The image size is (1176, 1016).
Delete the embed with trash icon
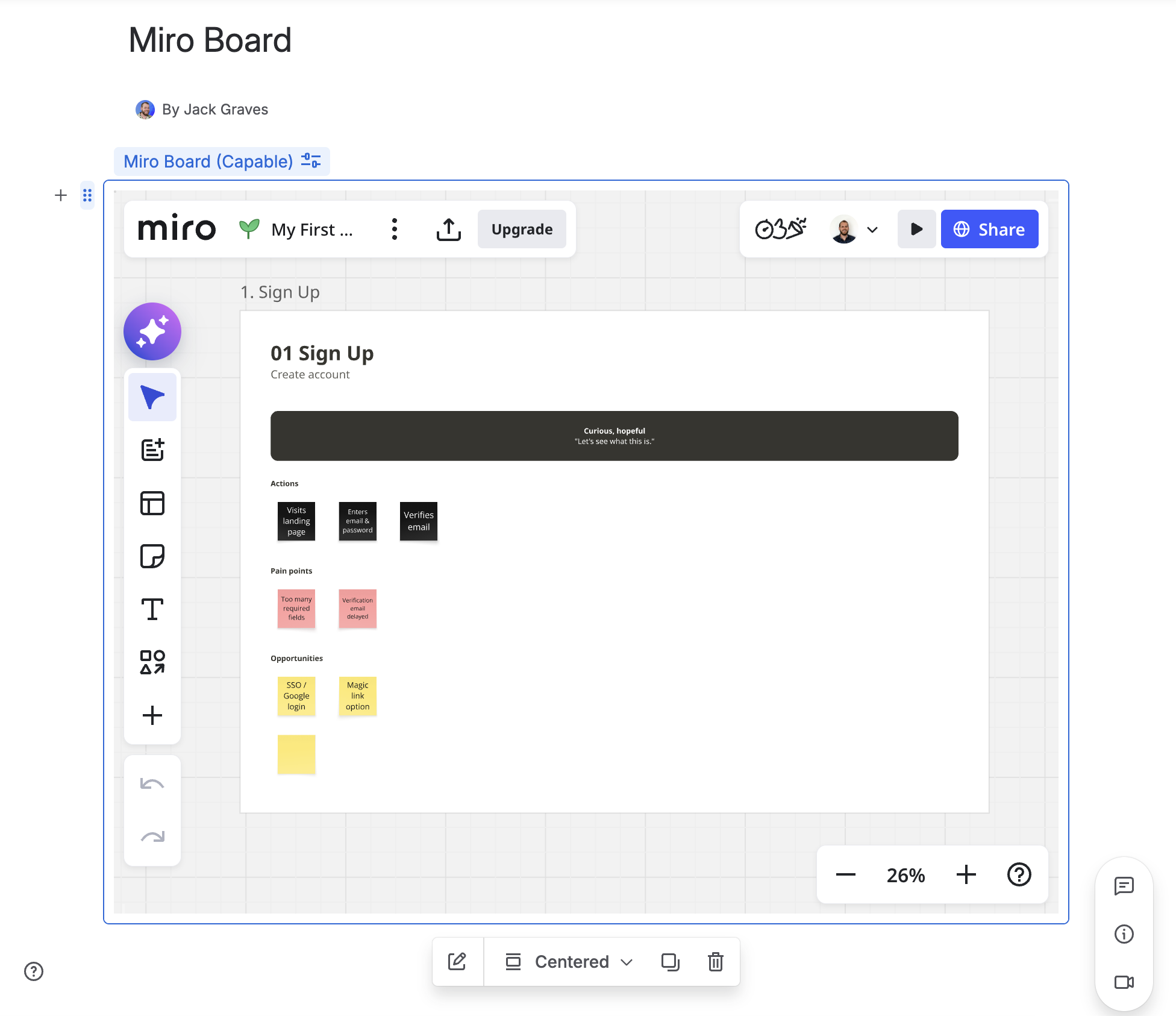(x=716, y=961)
